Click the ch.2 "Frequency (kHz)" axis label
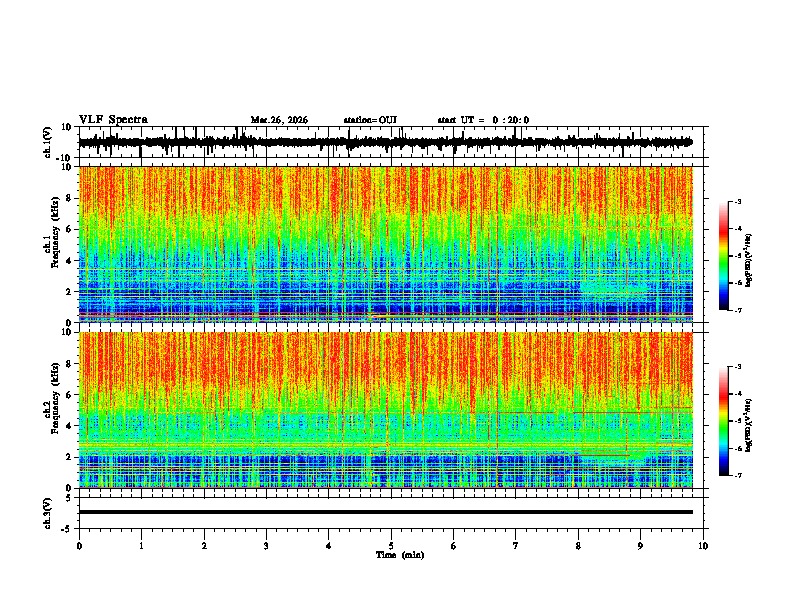The width and height of the screenshot is (792, 612). 55,398
